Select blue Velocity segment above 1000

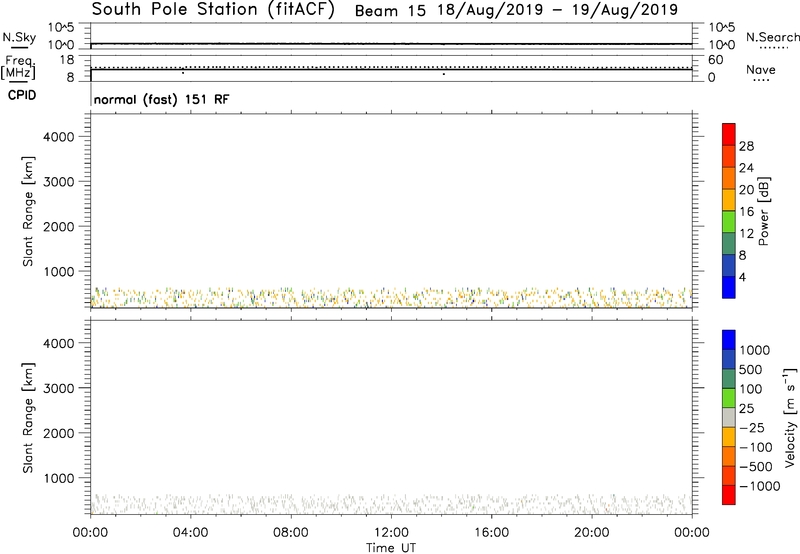pos(729,340)
